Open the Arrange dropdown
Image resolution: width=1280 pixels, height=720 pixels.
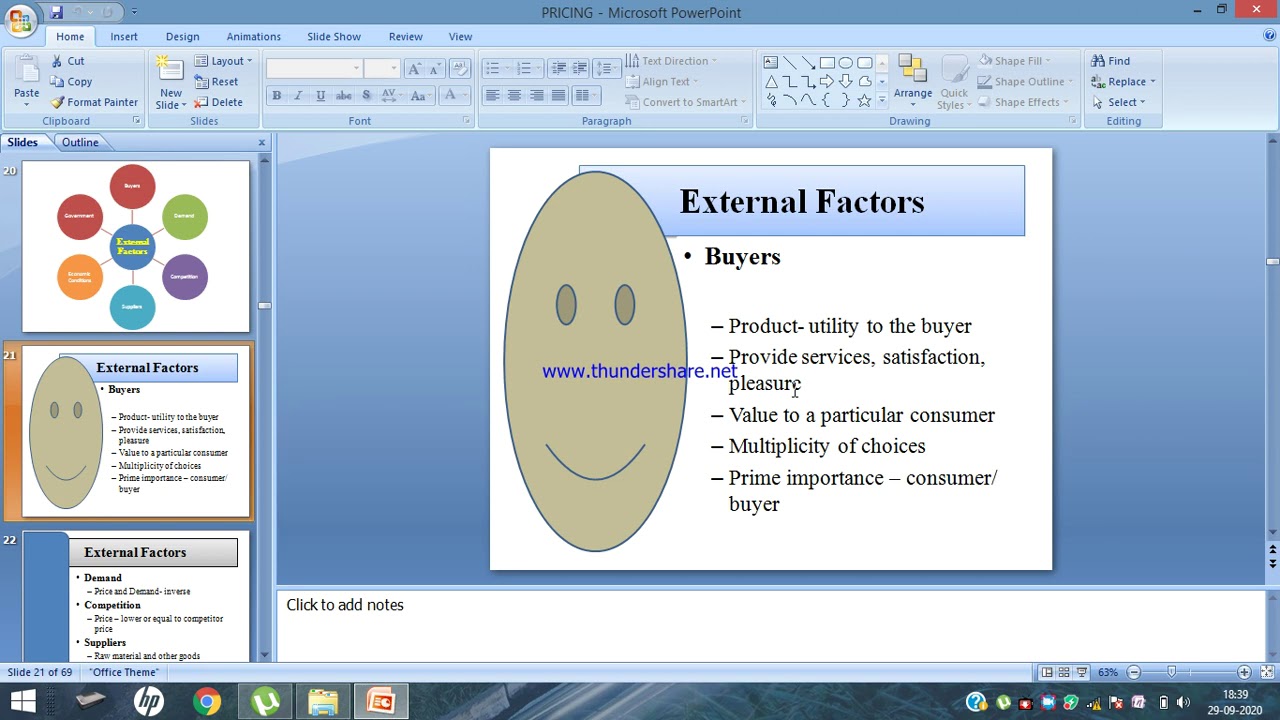[912, 80]
